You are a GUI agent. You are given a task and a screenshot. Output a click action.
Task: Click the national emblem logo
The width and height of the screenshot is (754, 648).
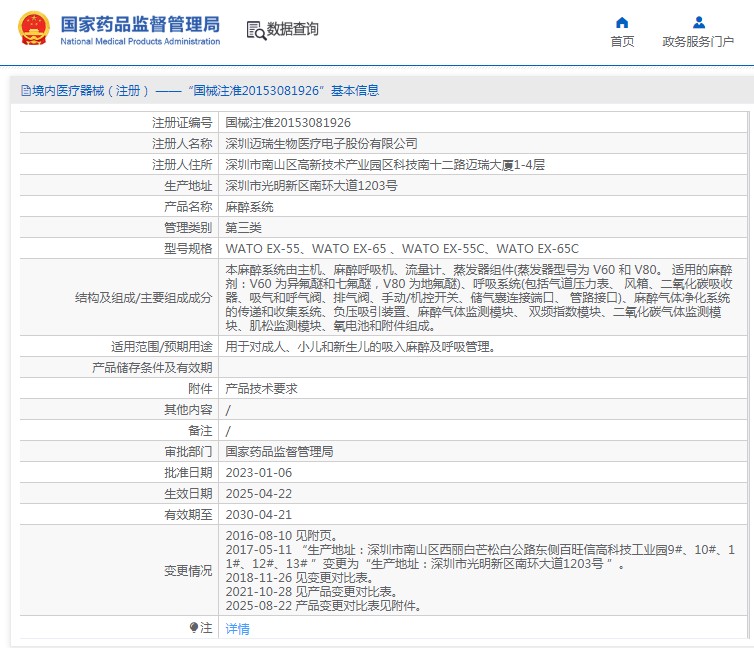click(x=33, y=30)
